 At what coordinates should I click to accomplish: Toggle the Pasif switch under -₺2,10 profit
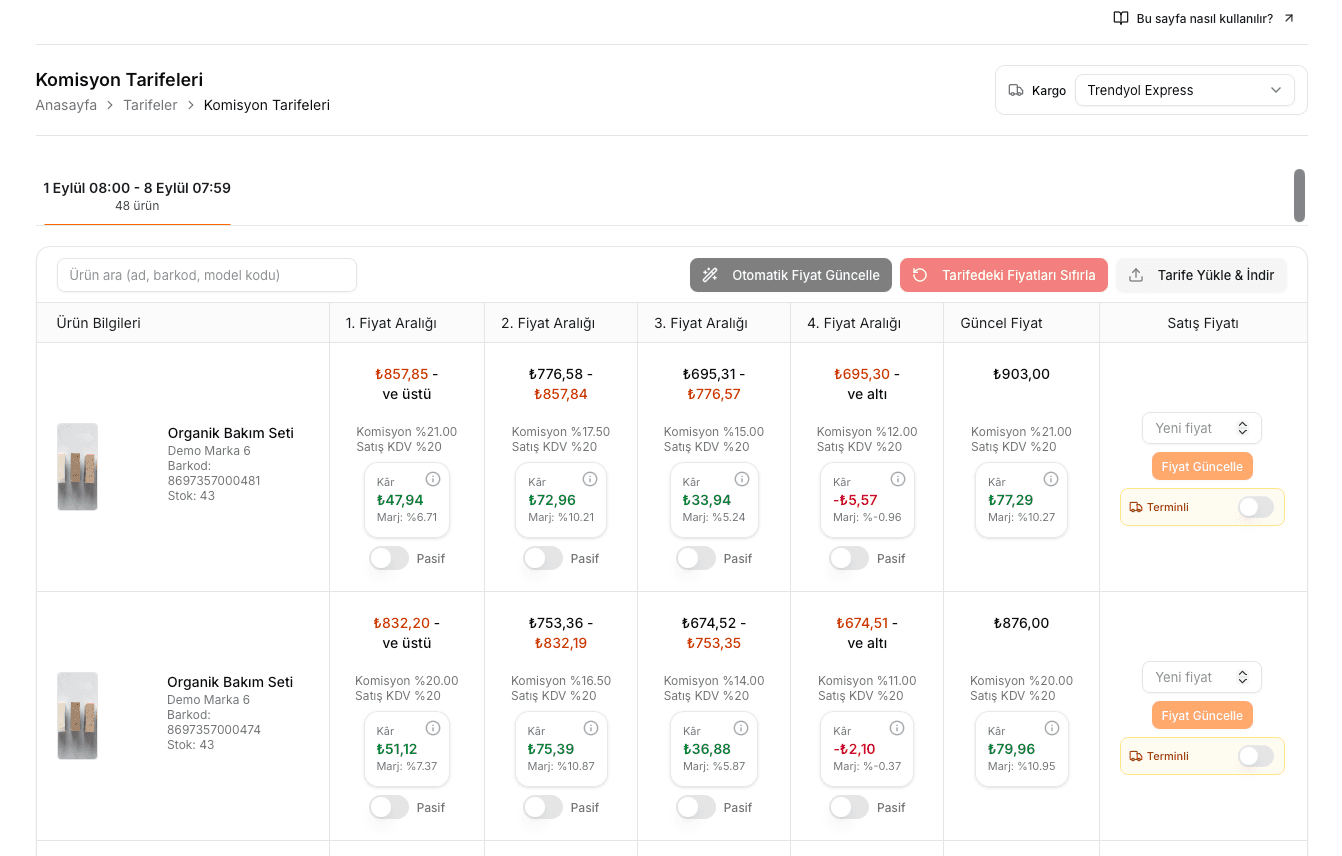point(849,807)
